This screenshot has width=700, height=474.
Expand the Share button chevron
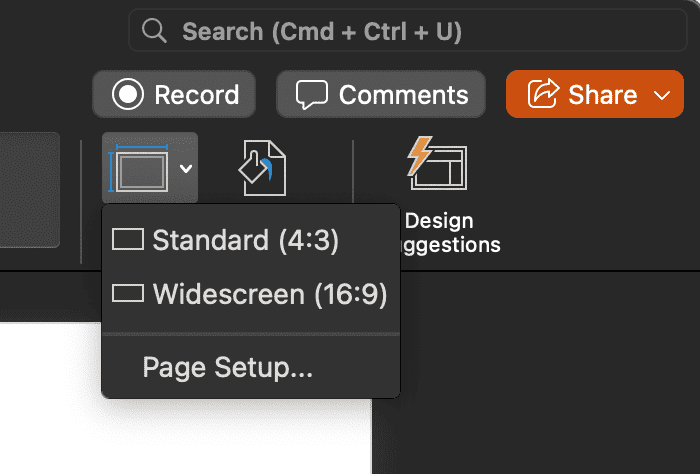coord(661,95)
